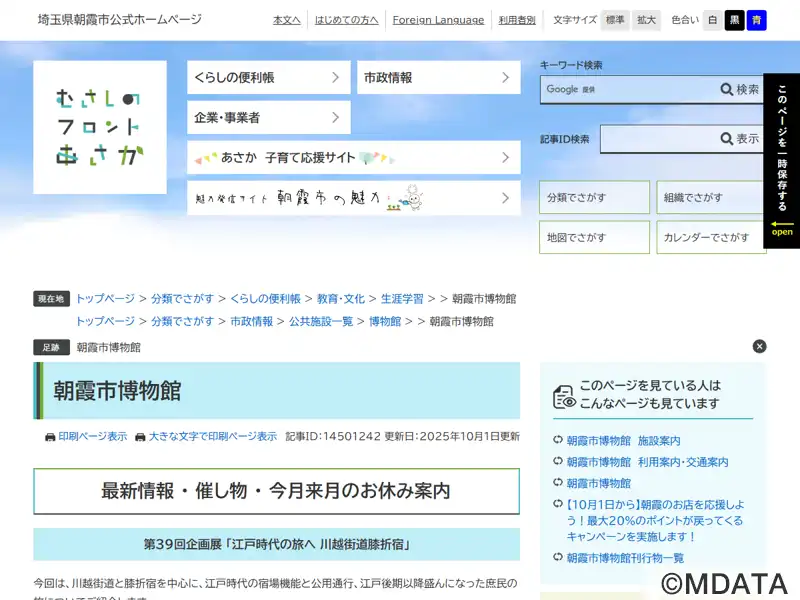Close the footprint bar with X icon

(759, 346)
